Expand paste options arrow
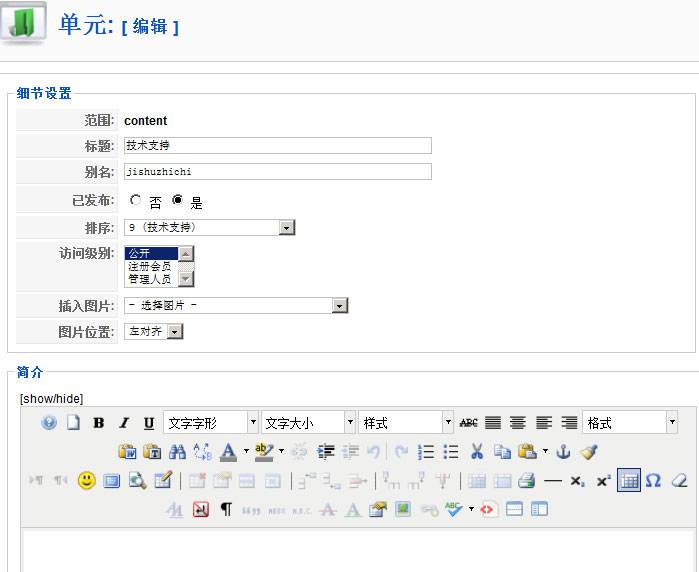 [x=545, y=452]
